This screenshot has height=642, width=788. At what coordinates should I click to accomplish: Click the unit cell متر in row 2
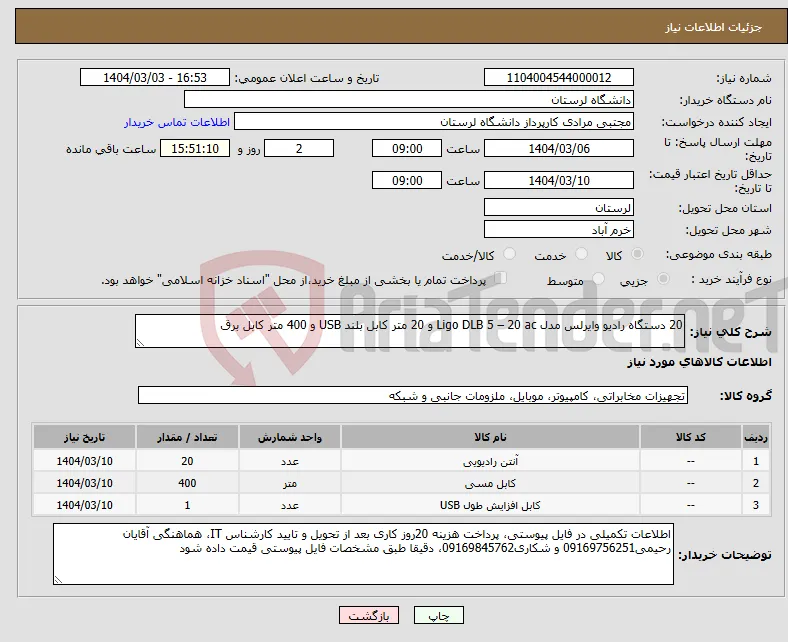(x=290, y=483)
